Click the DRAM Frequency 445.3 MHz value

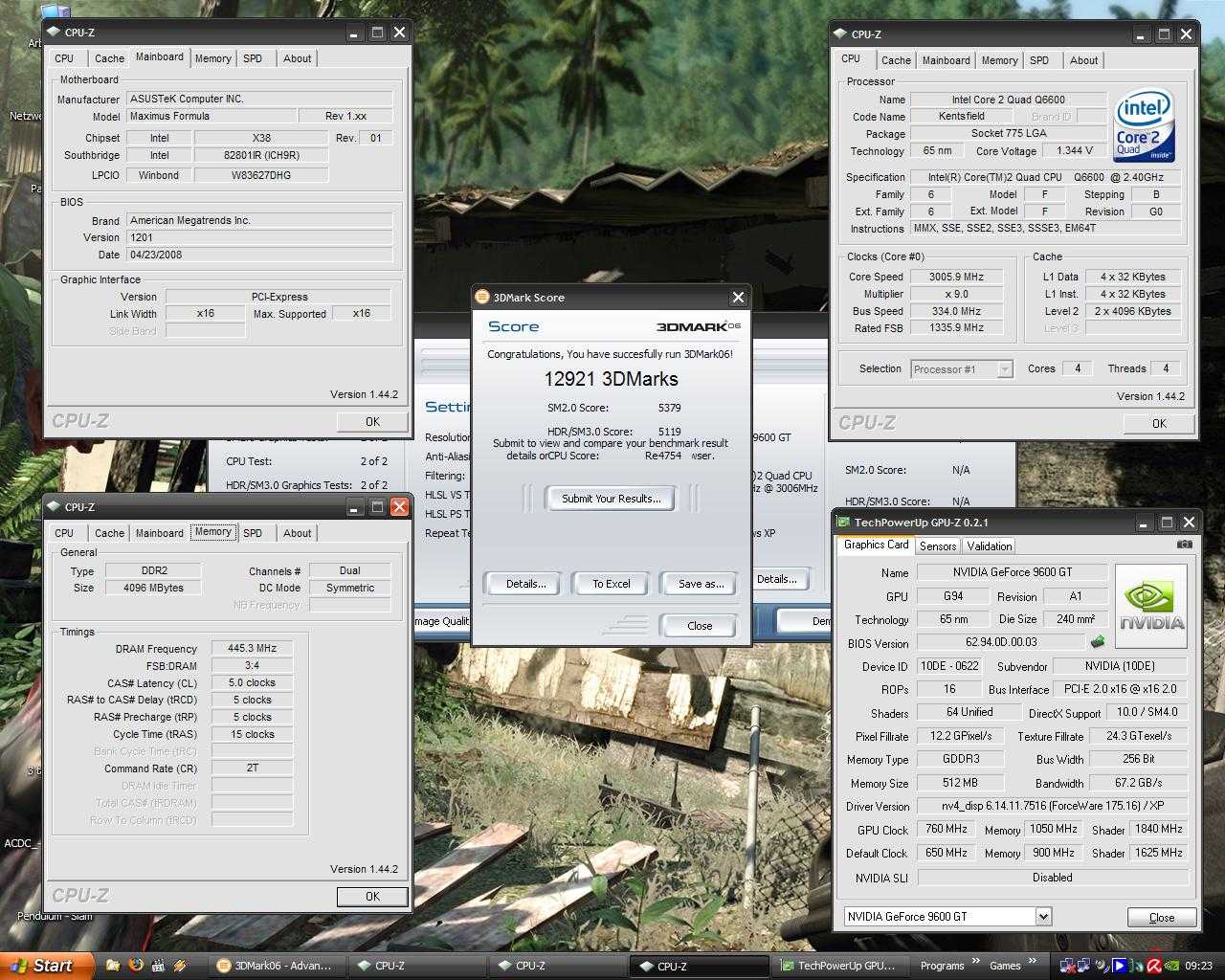(252, 649)
